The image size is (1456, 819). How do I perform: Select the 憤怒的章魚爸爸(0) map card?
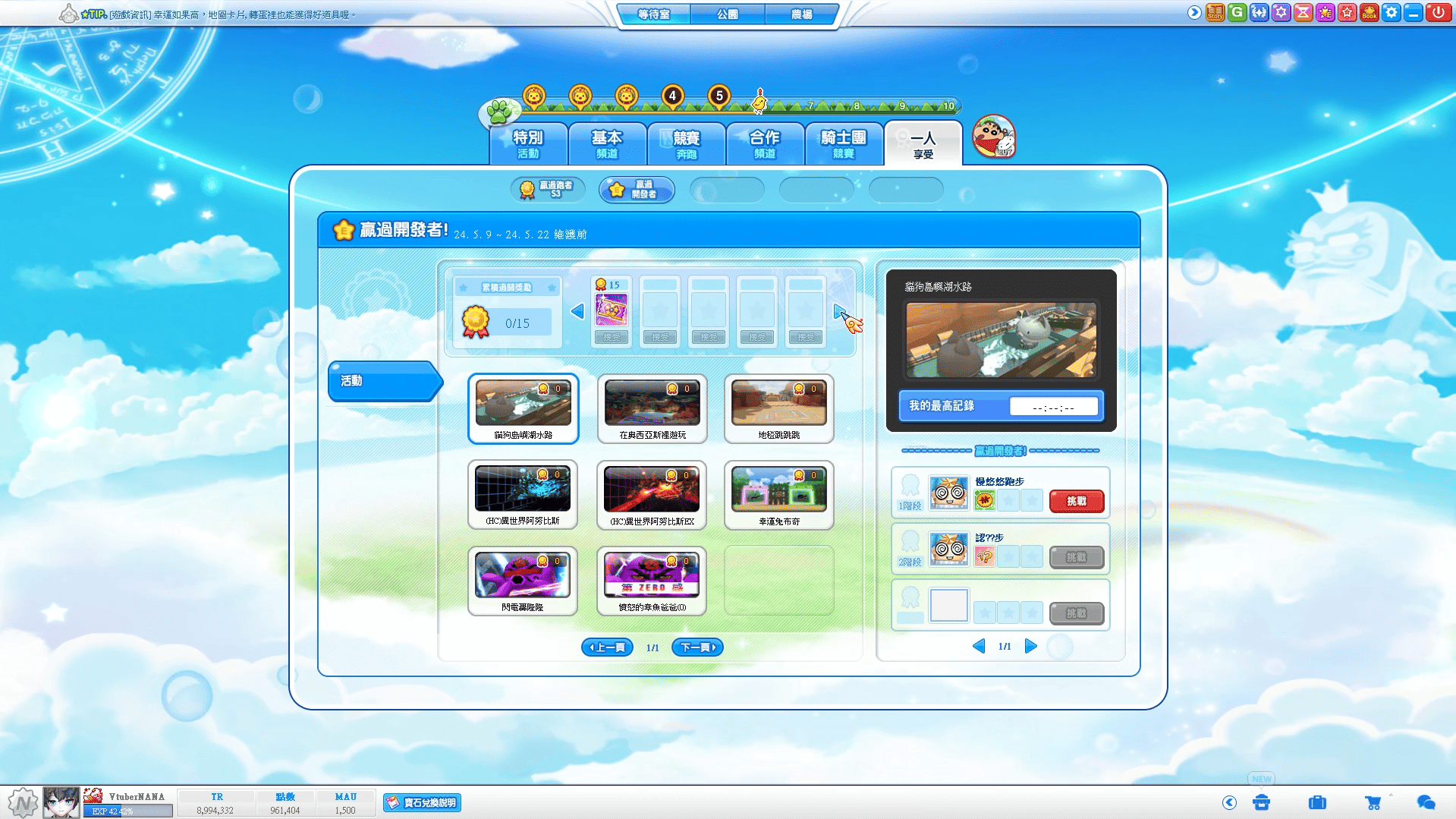point(652,581)
